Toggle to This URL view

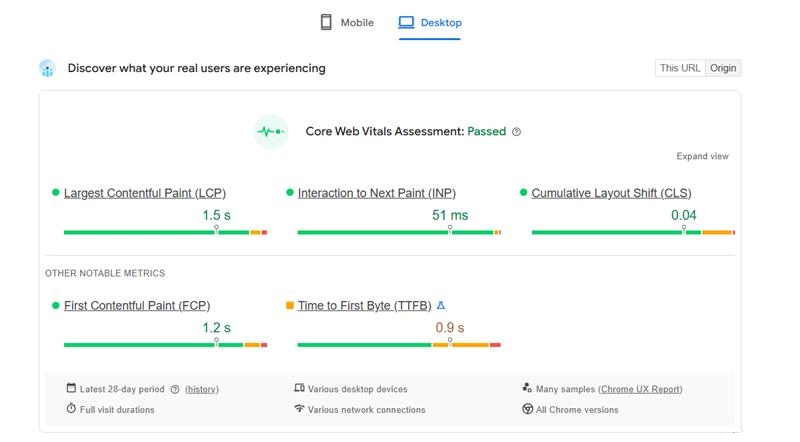tap(680, 68)
